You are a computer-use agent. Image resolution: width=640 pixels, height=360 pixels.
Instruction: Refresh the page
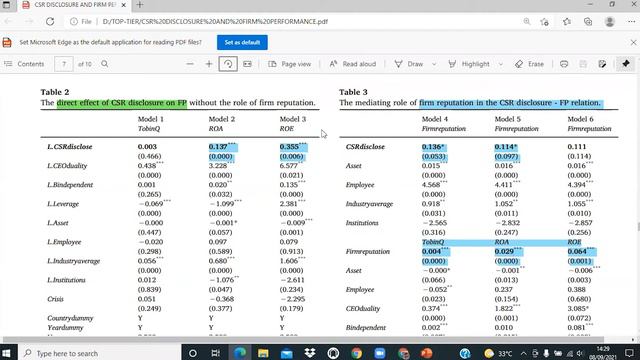click(x=50, y=22)
